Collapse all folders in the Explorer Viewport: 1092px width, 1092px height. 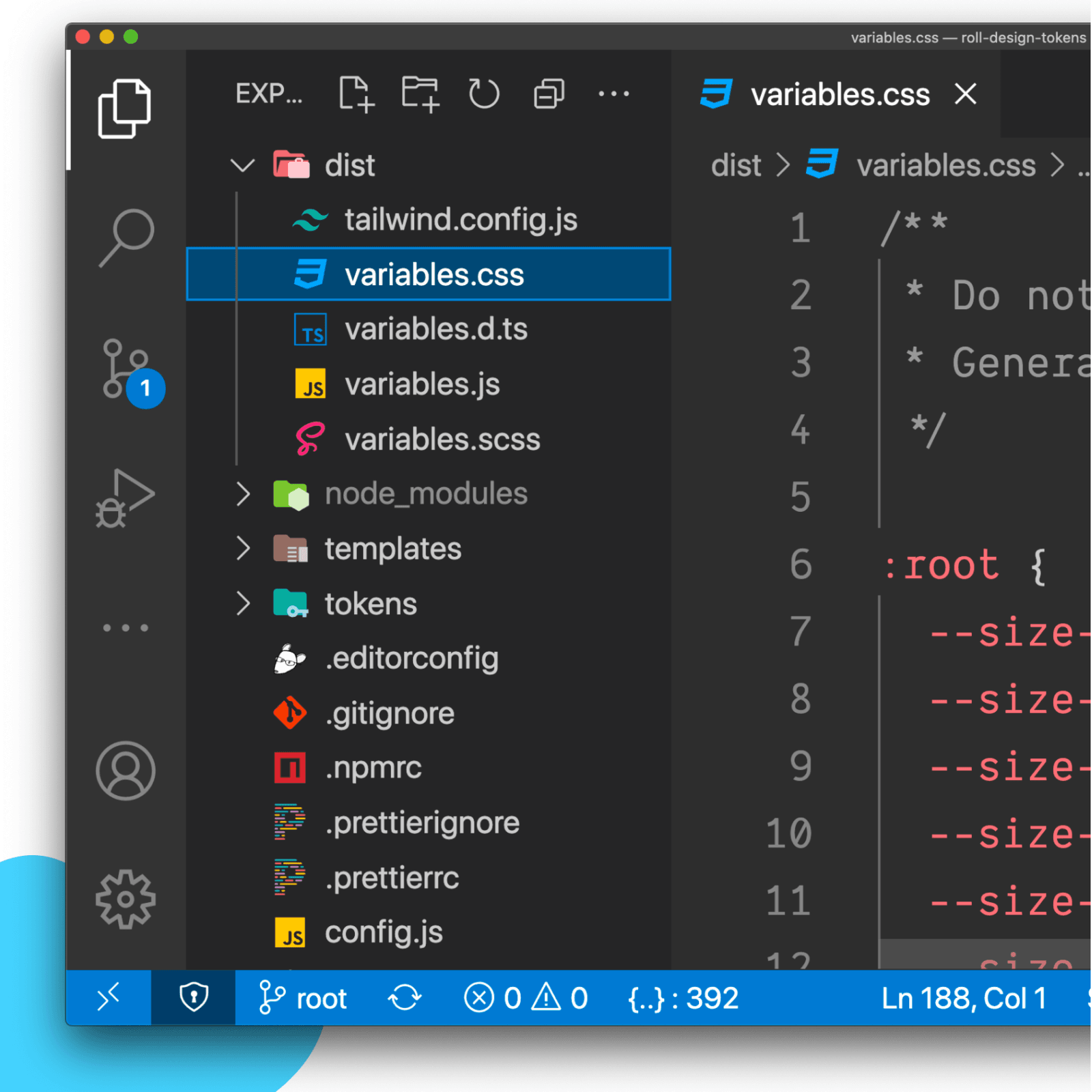click(x=548, y=94)
